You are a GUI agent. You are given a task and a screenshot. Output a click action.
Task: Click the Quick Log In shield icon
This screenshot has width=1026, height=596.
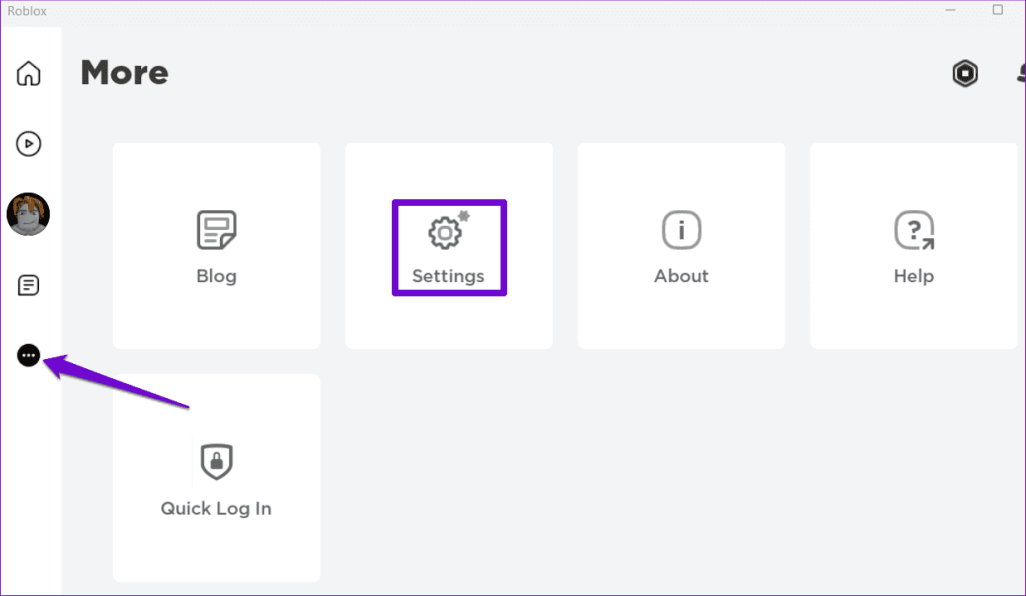pos(216,461)
